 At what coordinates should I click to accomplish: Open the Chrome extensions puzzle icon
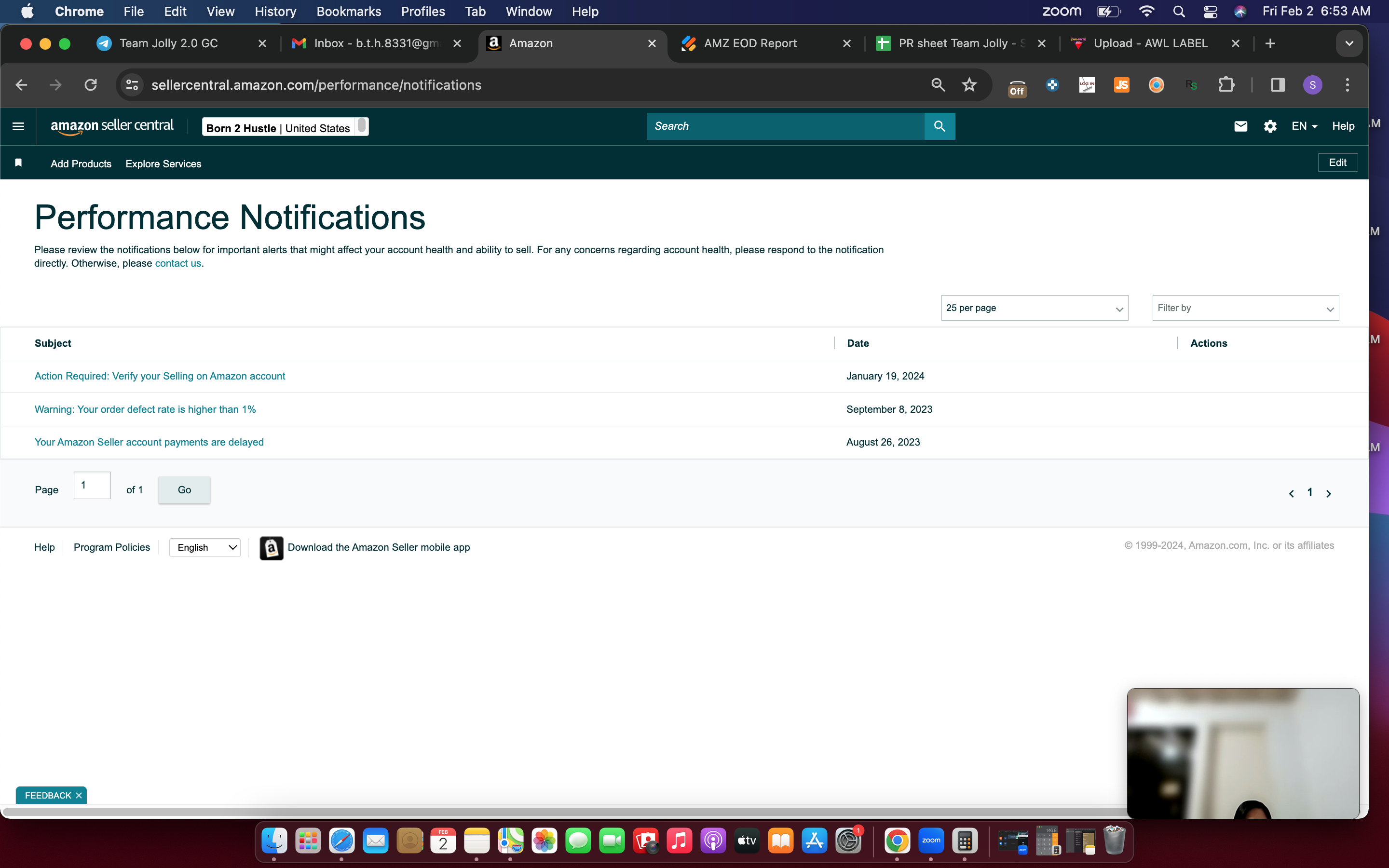pos(1226,85)
